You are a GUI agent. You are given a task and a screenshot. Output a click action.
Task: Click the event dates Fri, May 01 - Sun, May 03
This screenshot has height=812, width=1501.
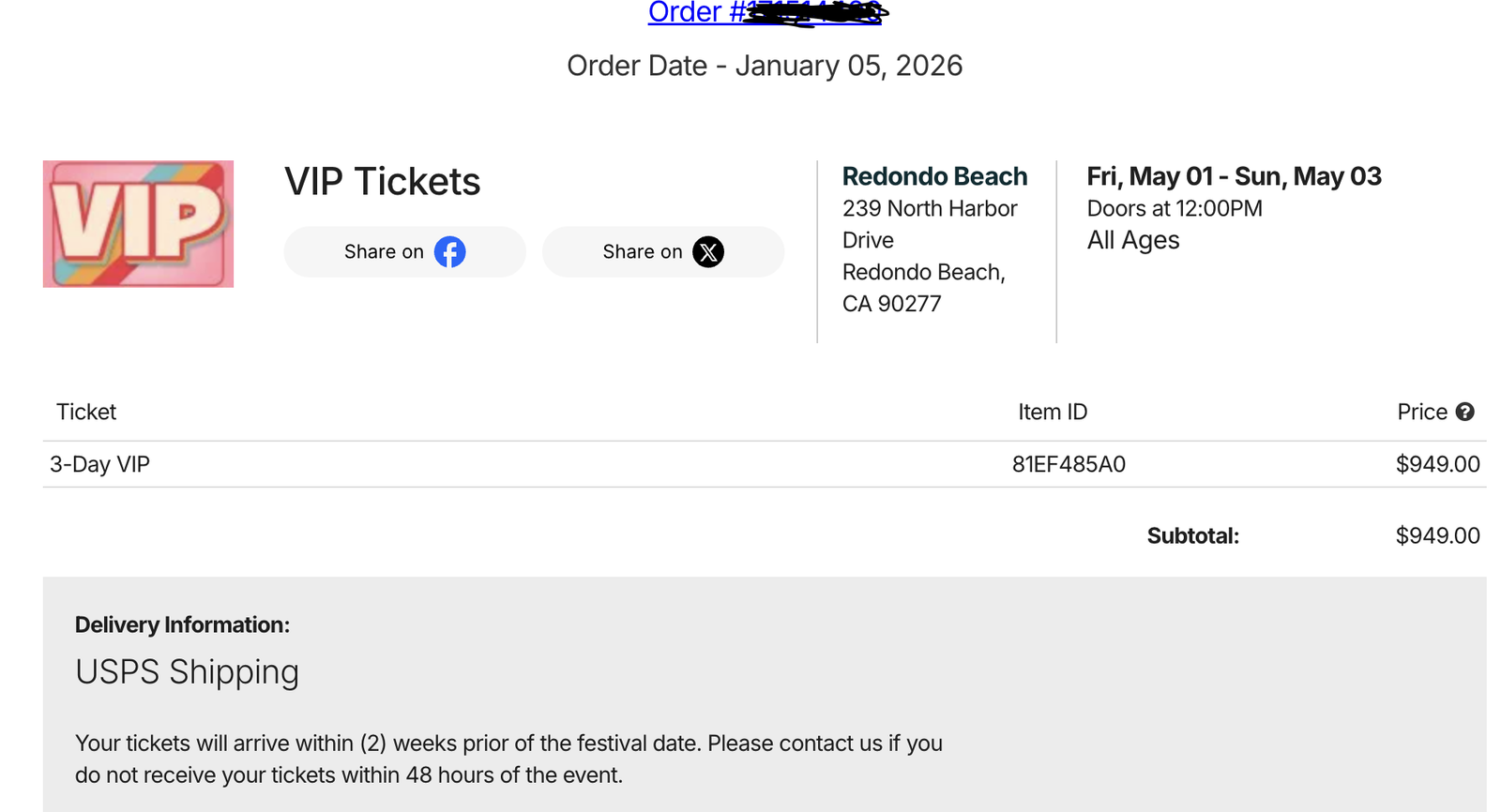pyautogui.click(x=1234, y=175)
